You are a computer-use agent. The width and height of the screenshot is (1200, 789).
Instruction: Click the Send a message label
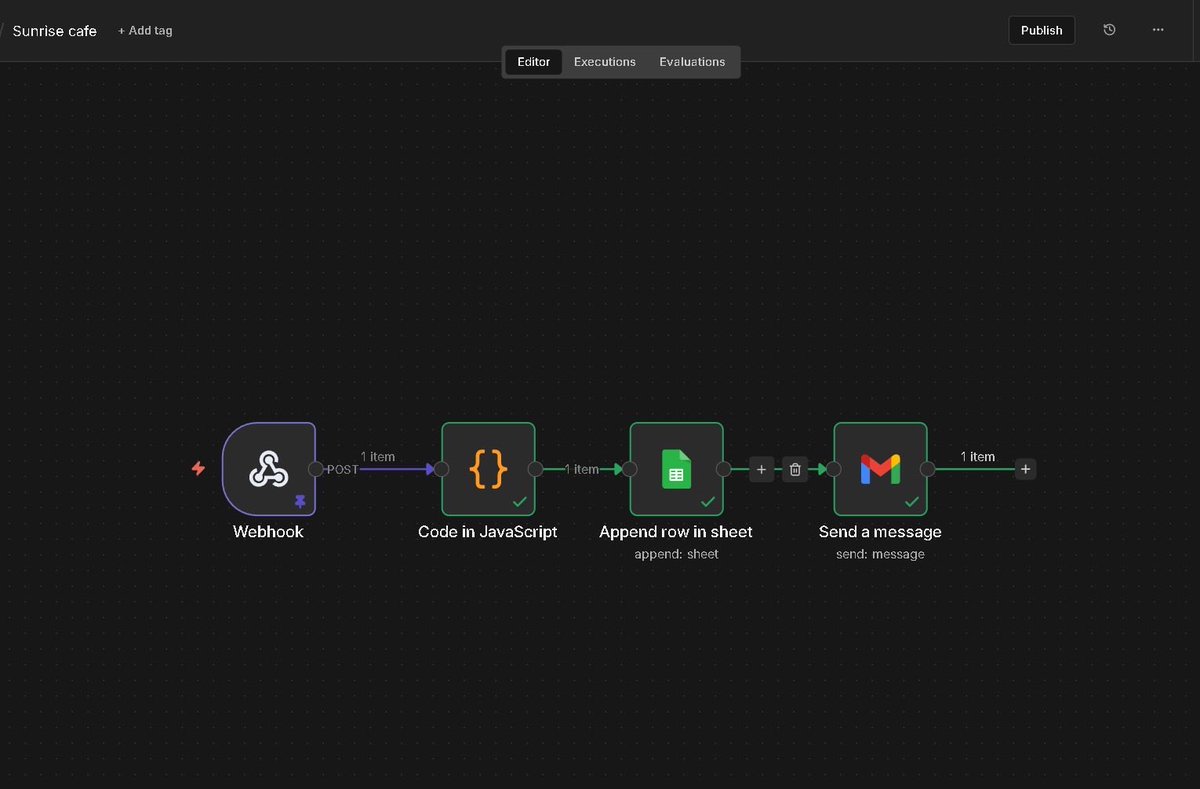click(x=880, y=532)
